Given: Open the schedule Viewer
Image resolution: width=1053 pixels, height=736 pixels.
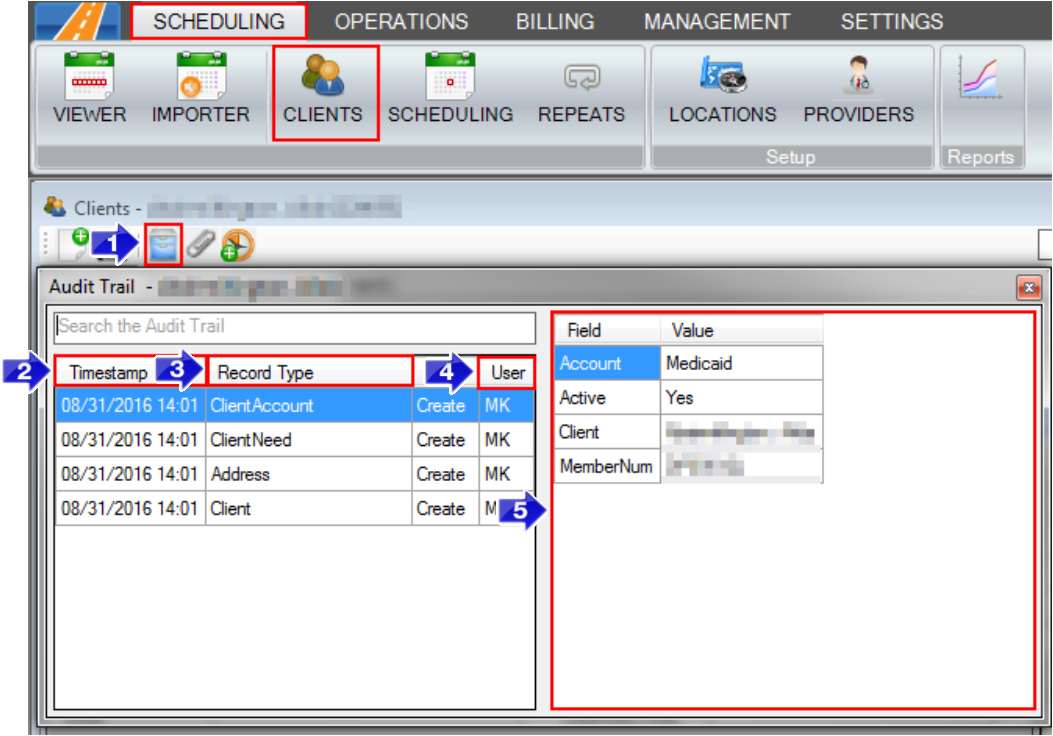Looking at the screenshot, I should coord(88,90).
